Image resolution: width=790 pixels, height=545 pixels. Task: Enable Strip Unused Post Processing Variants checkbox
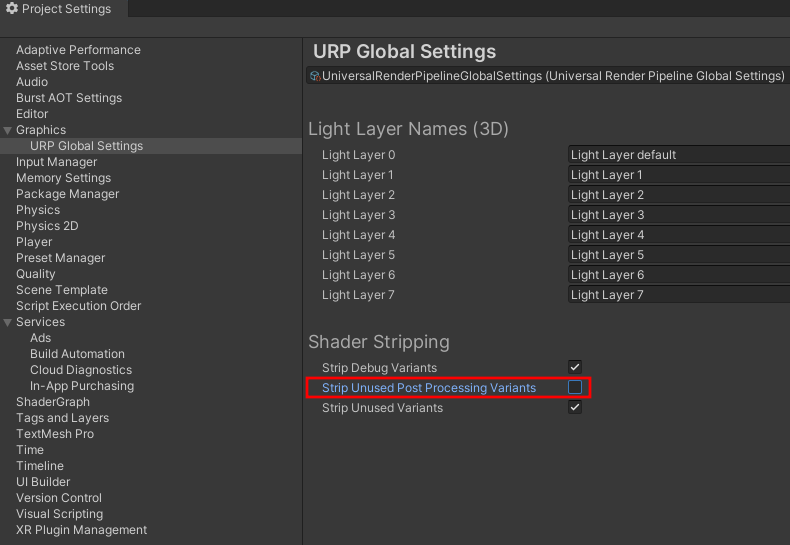575,388
